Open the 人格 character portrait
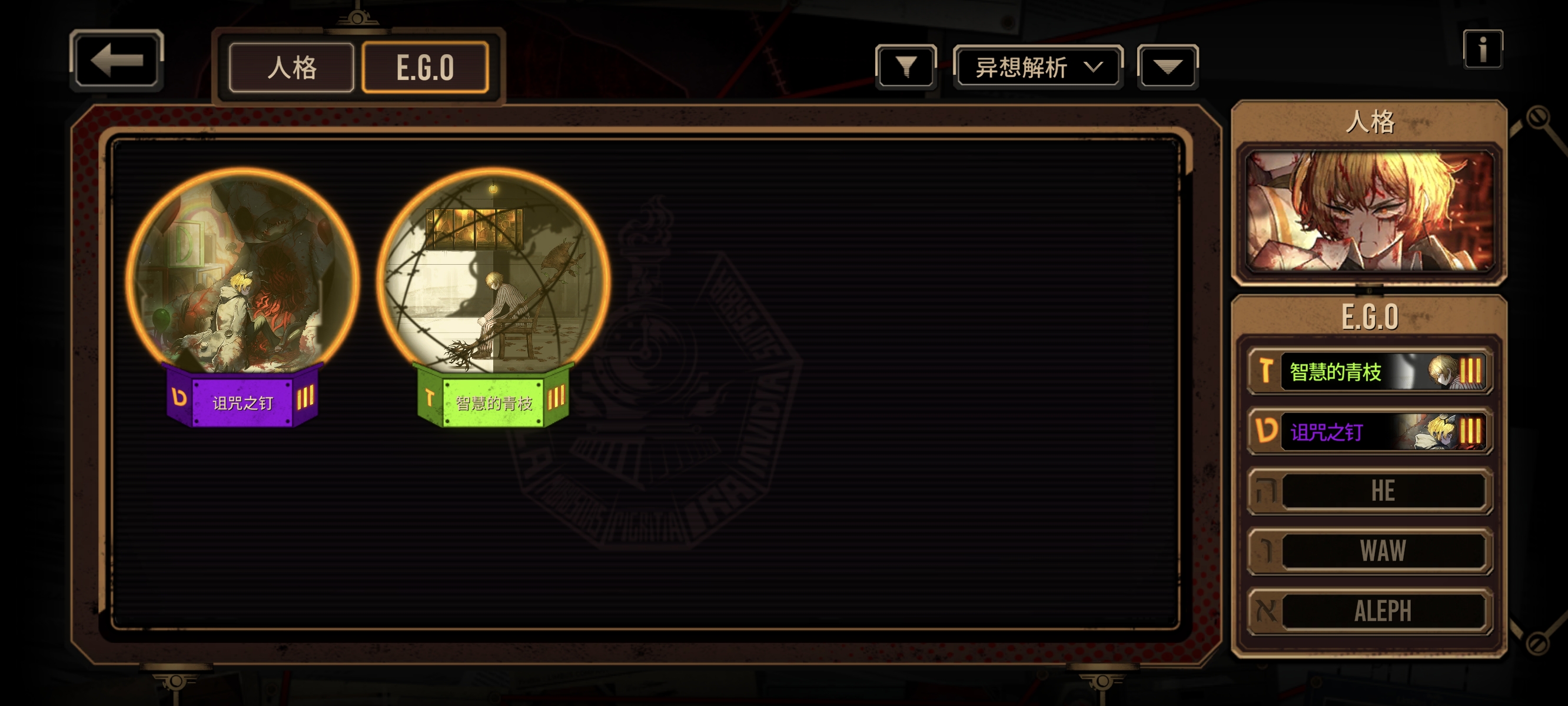 [1369, 211]
